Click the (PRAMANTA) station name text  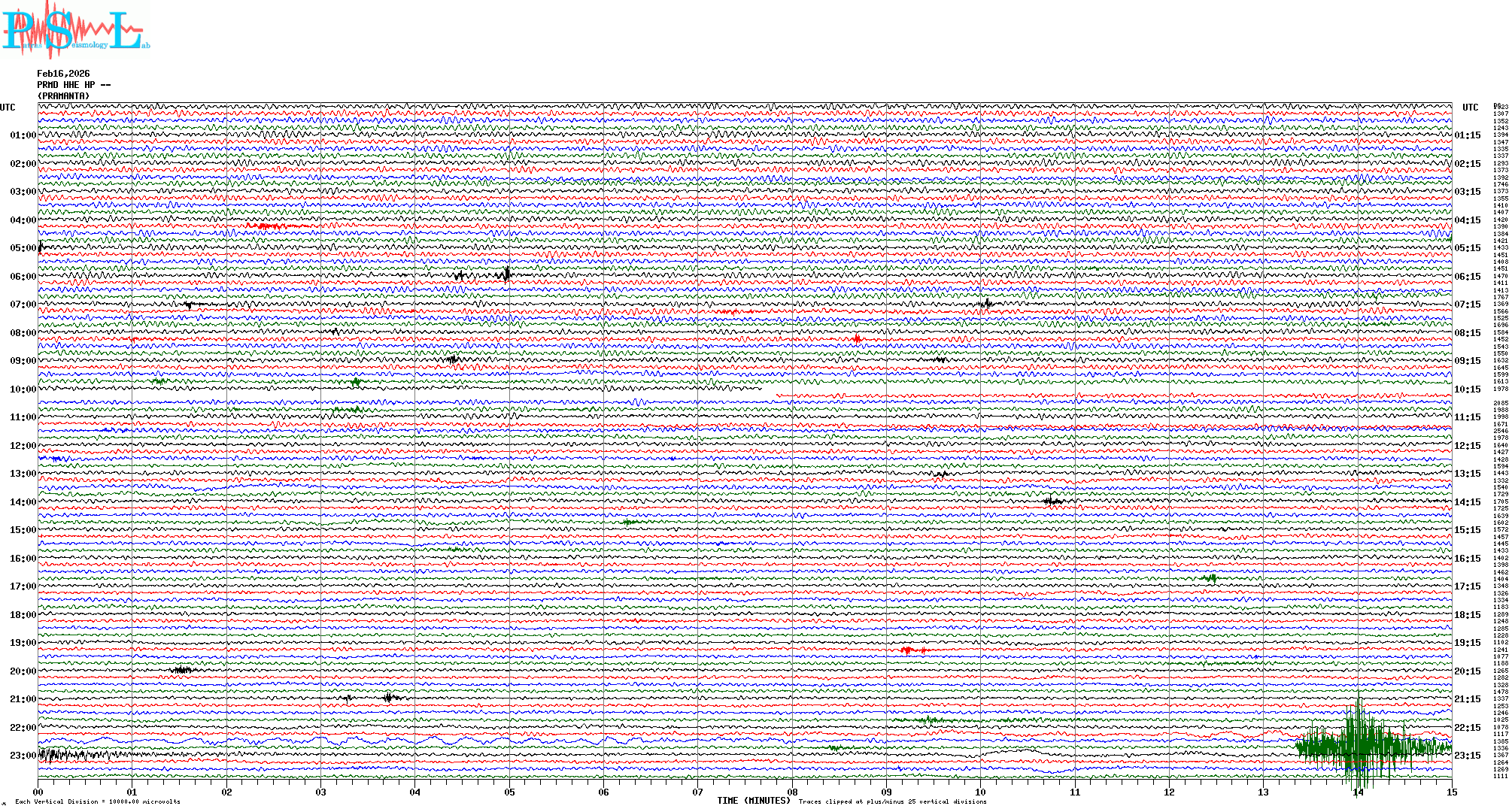tap(63, 96)
